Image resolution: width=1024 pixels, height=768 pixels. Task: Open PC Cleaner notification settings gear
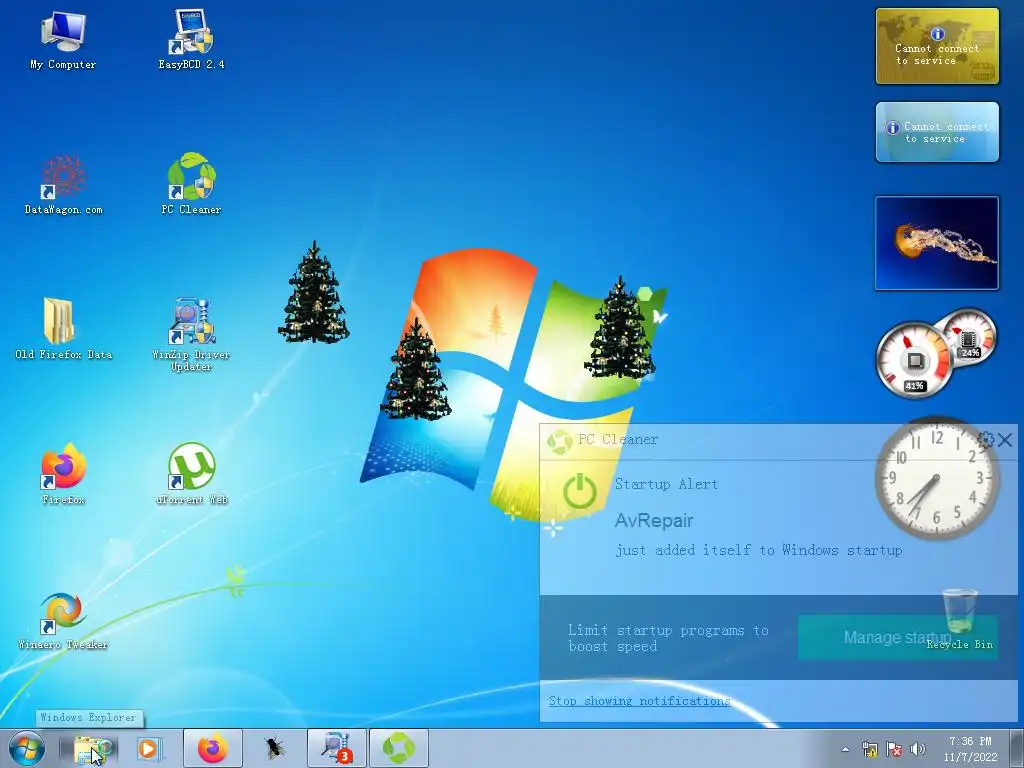[985, 440]
